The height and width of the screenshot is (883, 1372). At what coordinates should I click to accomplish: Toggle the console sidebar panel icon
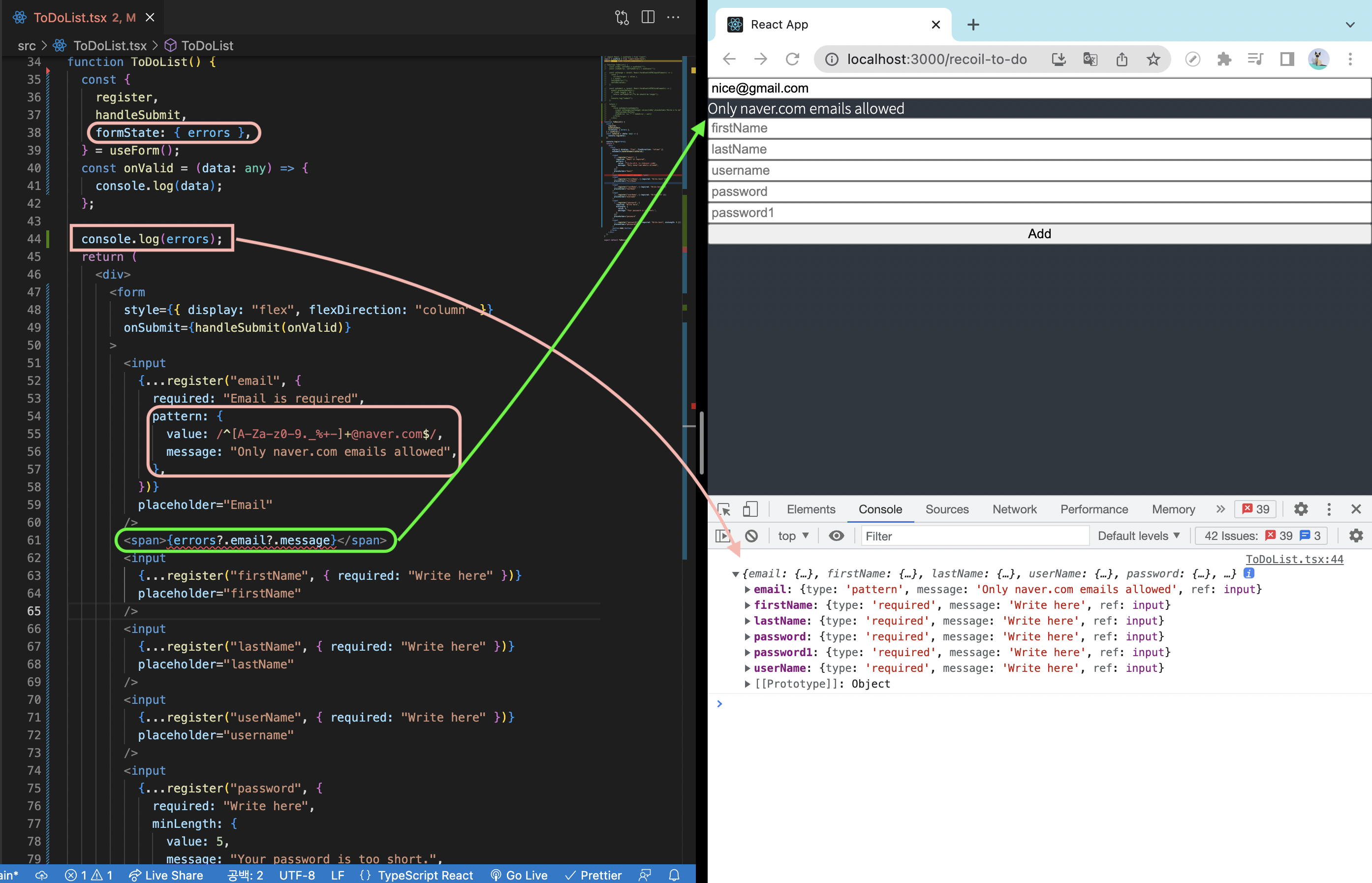coord(723,536)
